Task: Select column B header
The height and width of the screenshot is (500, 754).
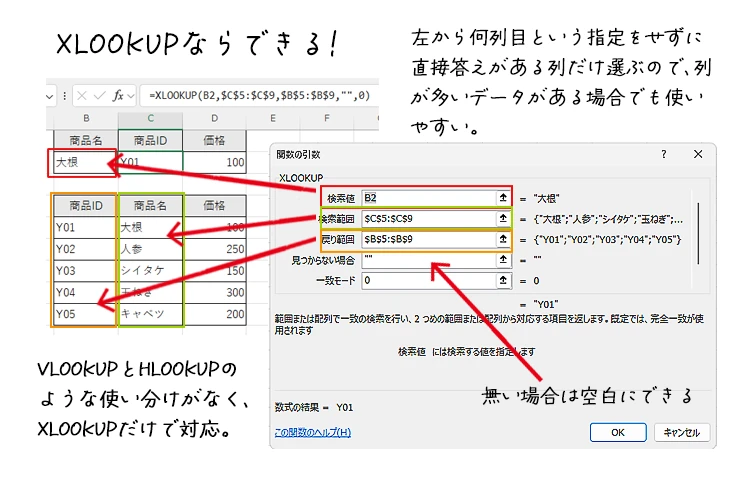Action: click(86, 118)
